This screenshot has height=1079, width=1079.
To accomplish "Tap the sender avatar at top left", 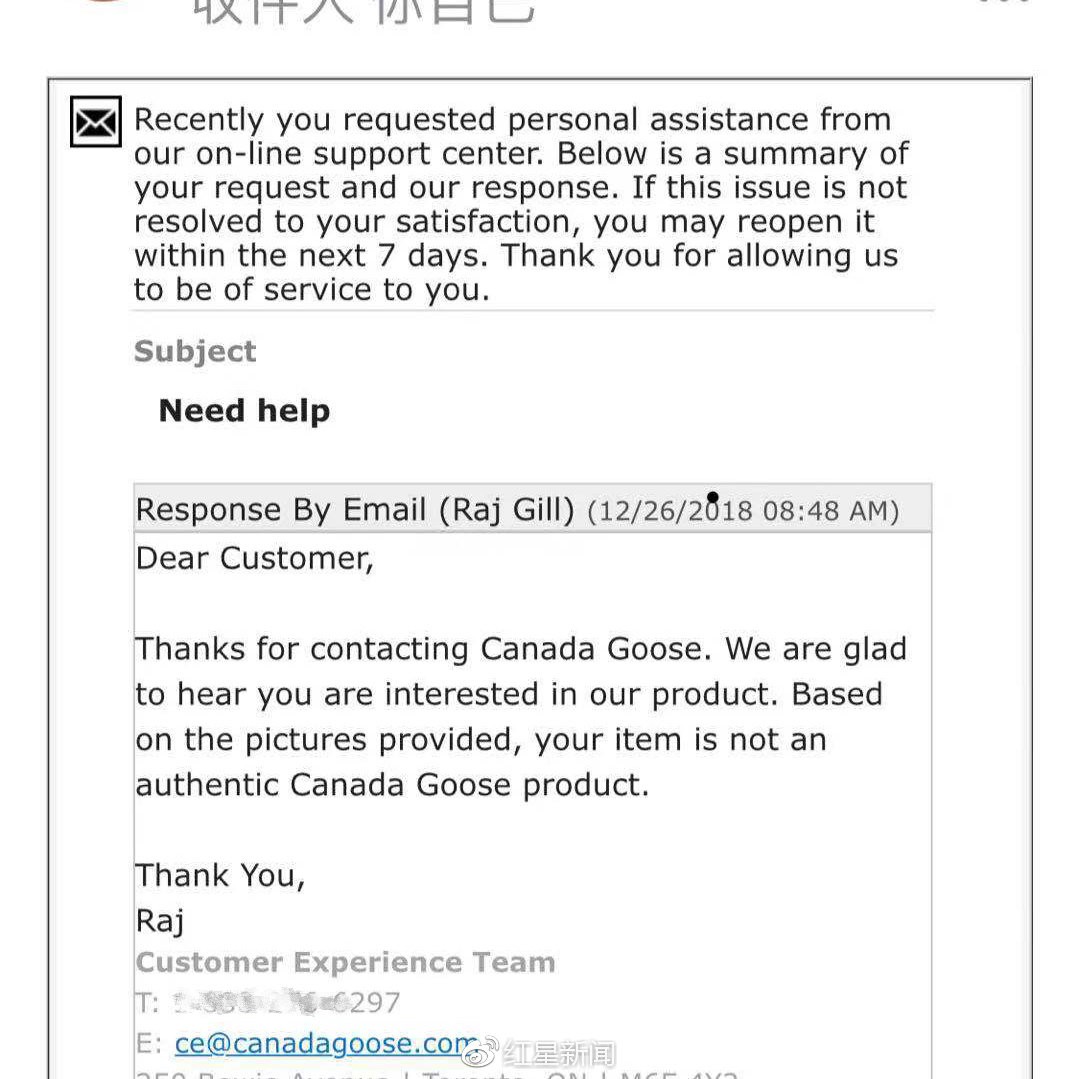I will [105, 4].
